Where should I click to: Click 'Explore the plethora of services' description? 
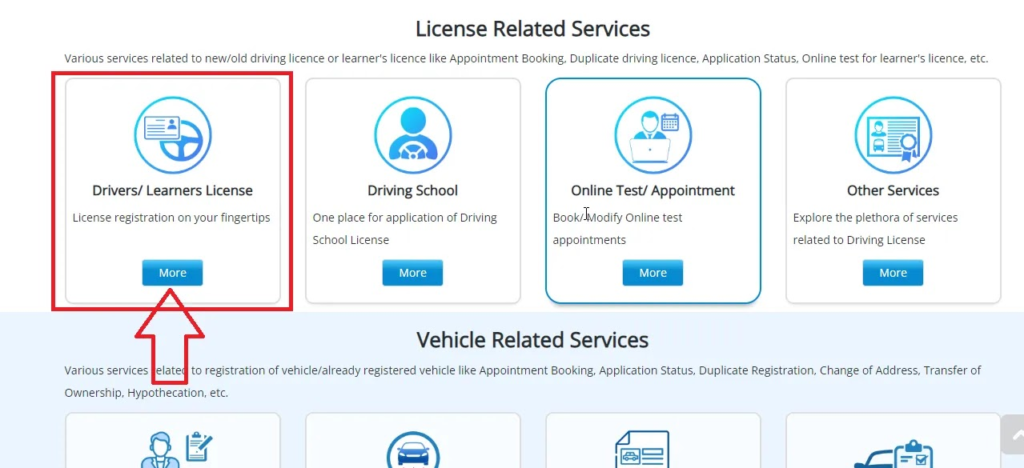pyautogui.click(x=876, y=228)
